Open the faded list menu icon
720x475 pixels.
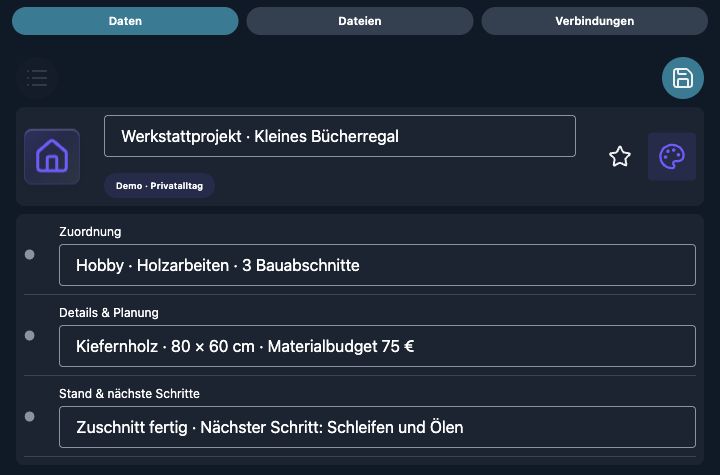[x=37, y=78]
